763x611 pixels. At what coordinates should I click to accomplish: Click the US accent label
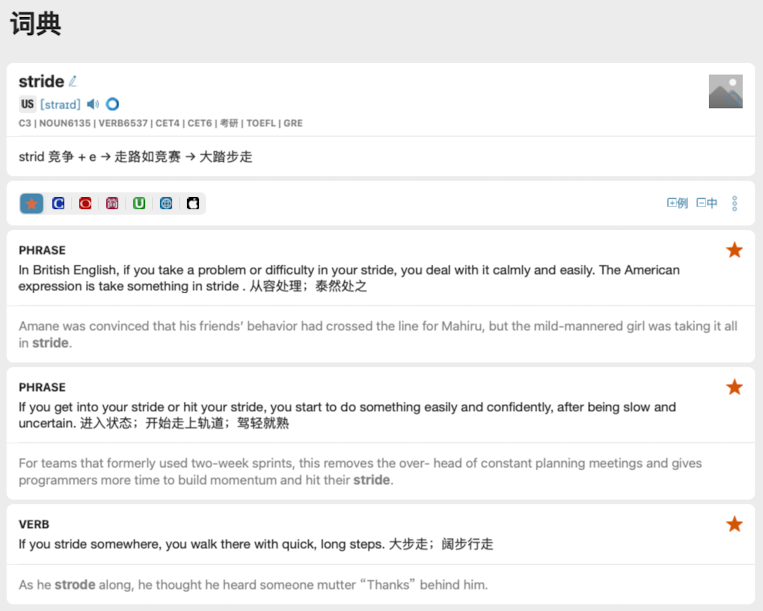coord(27,104)
